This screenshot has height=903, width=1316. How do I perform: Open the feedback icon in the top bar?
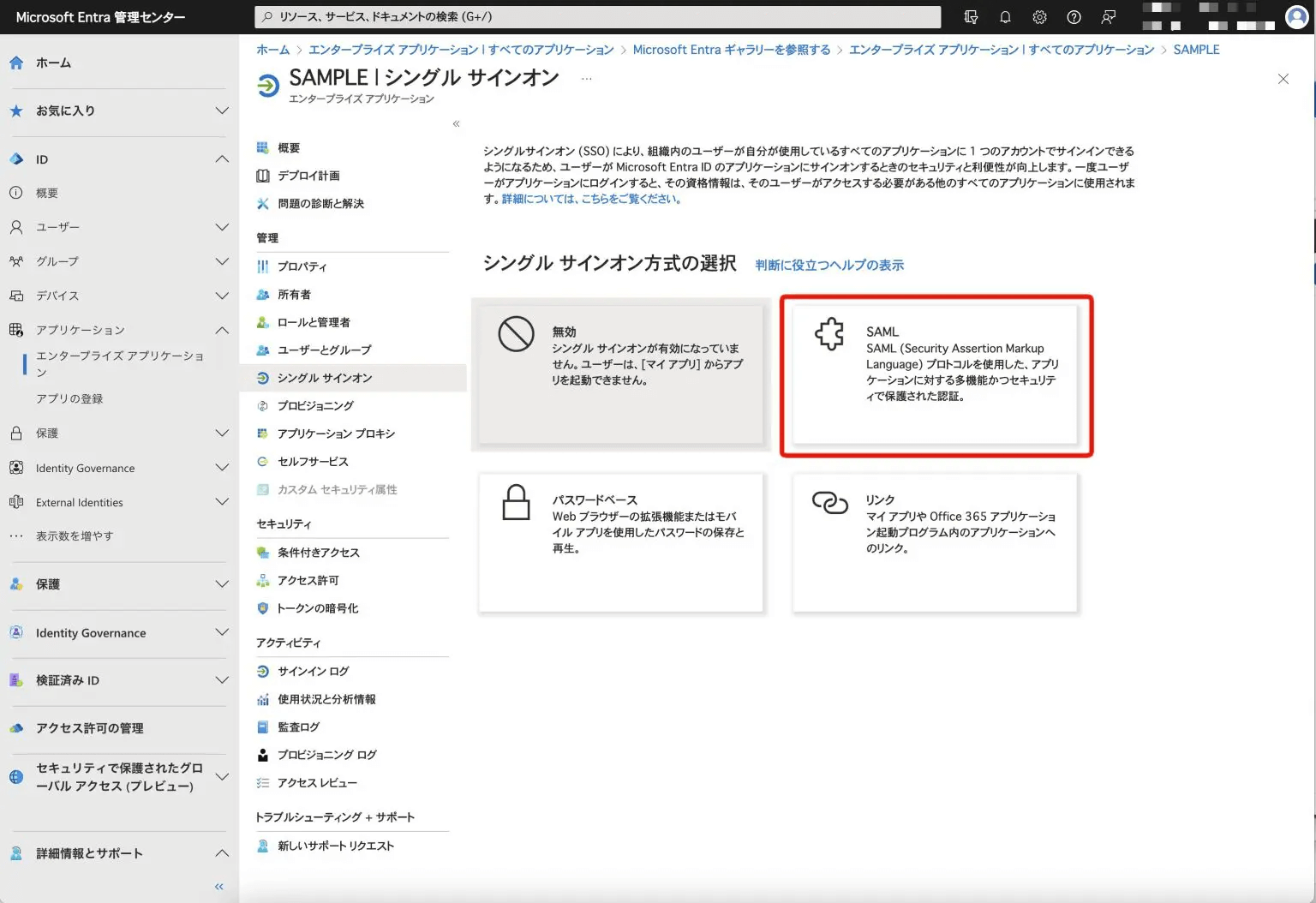click(x=1108, y=17)
